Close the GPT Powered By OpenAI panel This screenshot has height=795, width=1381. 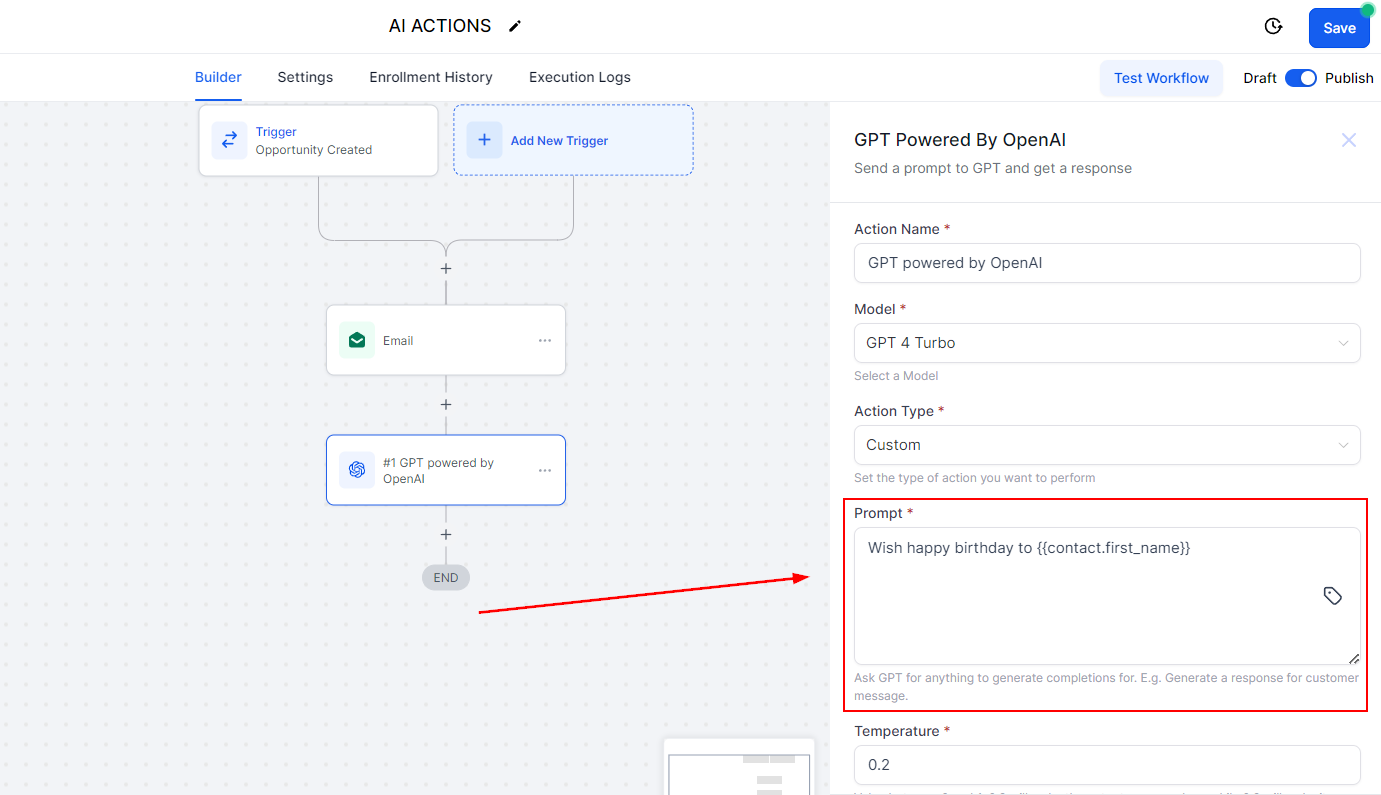[1349, 140]
